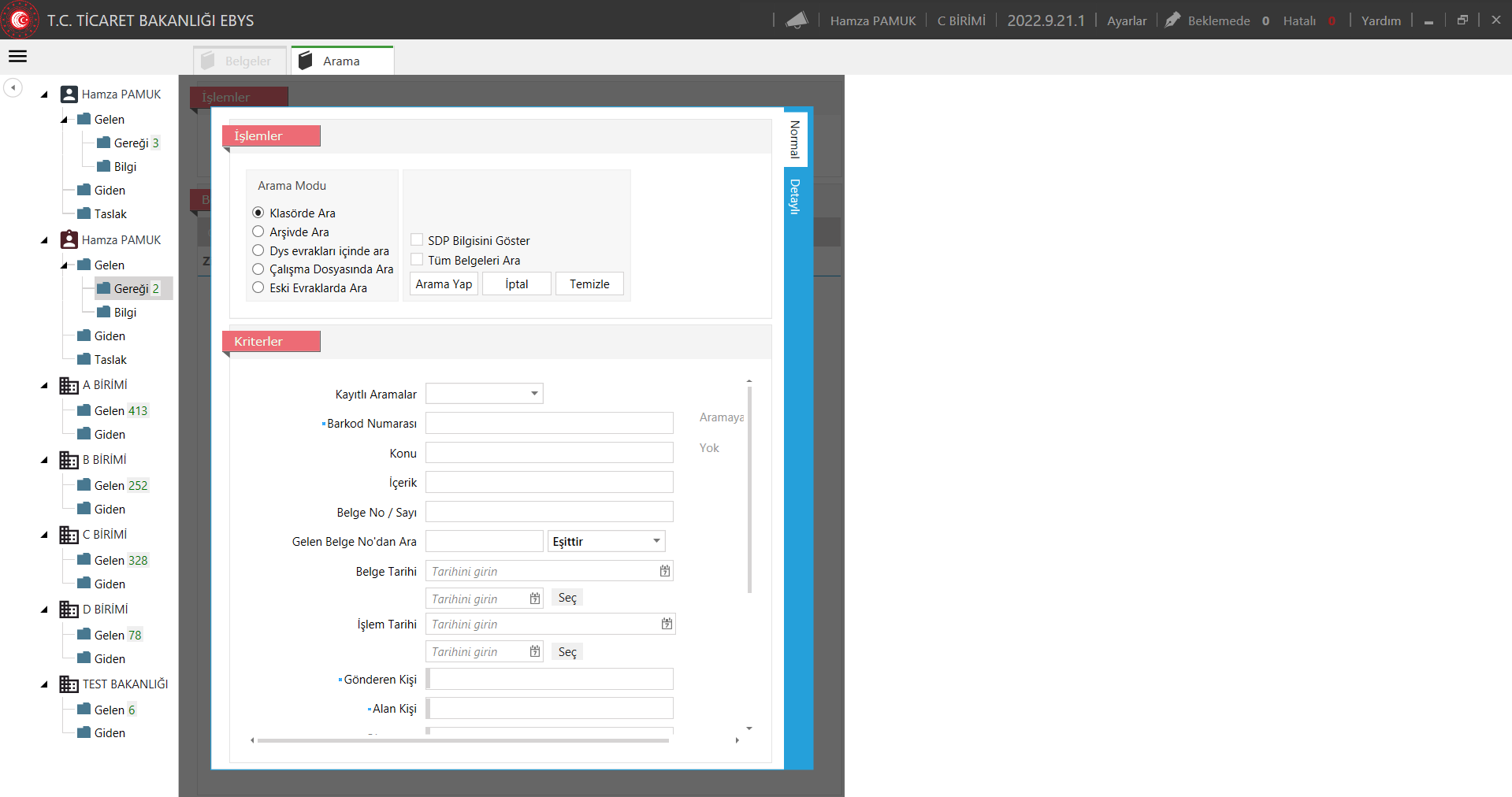This screenshot has height=797, width=1512.
Task: Open calendar picker for Belge Tarihi start
Action: point(665,571)
